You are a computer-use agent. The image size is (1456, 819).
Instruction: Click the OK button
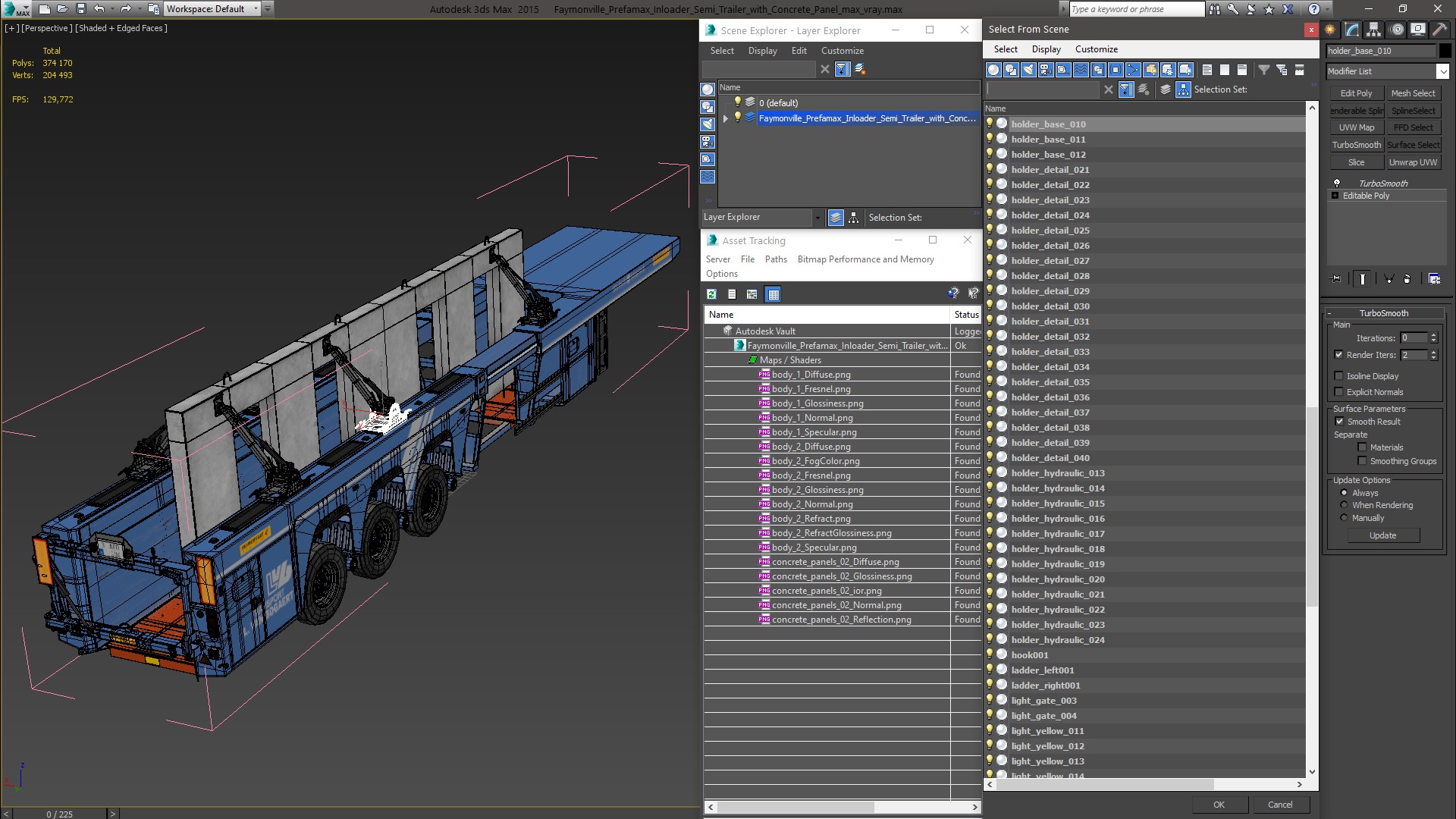1219,805
